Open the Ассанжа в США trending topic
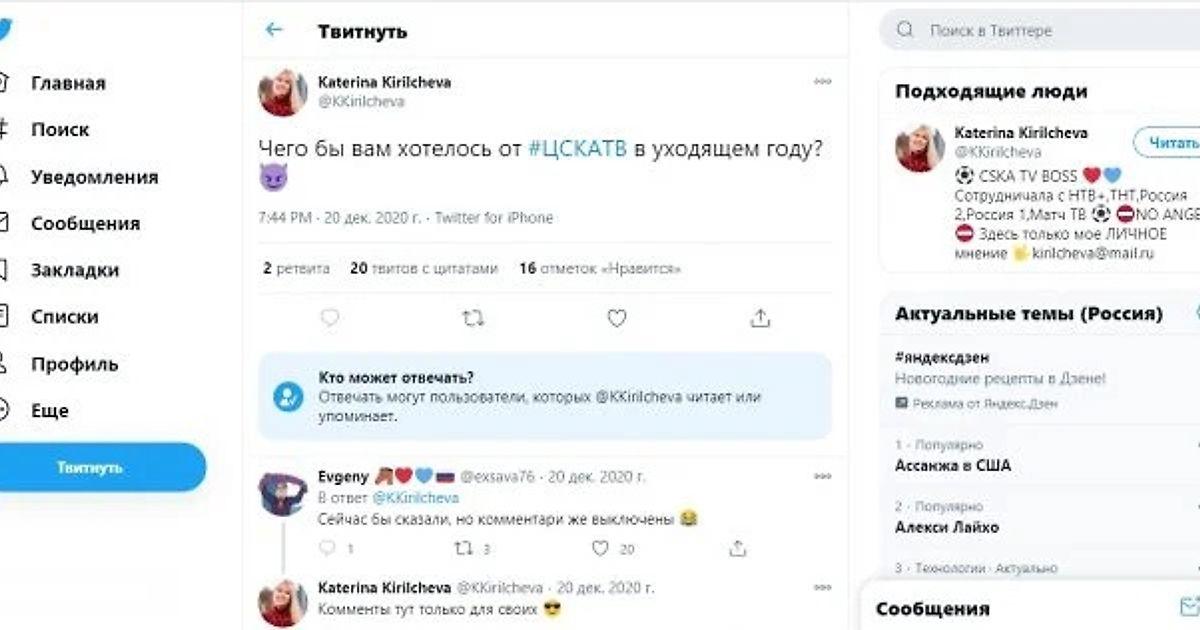 point(953,465)
